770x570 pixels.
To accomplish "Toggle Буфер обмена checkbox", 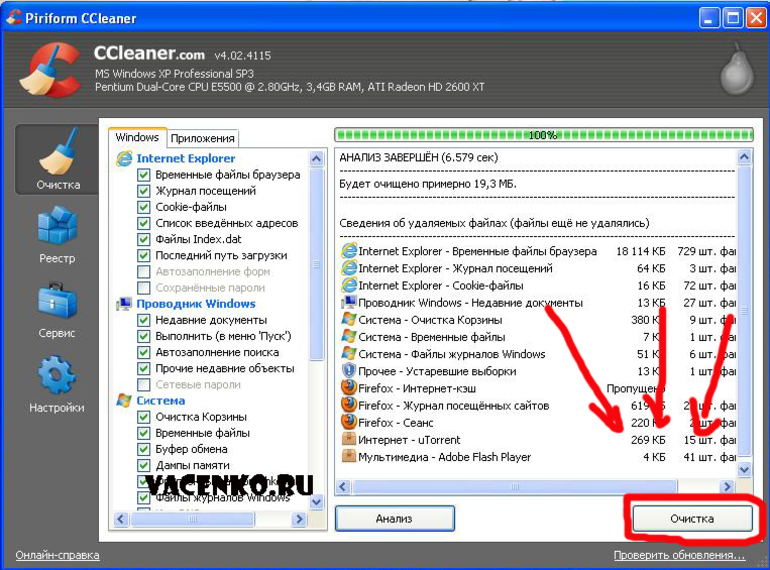I will pos(143,449).
